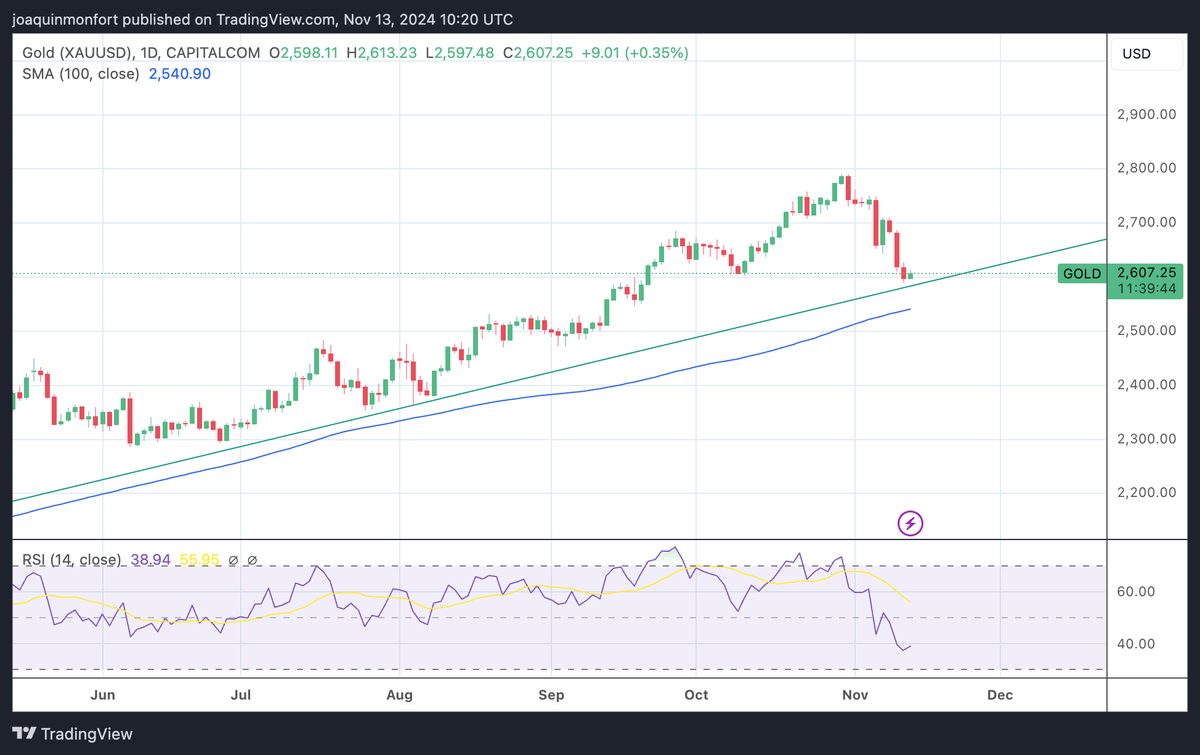Click the 11:39:44 countdown timer

1146,289
